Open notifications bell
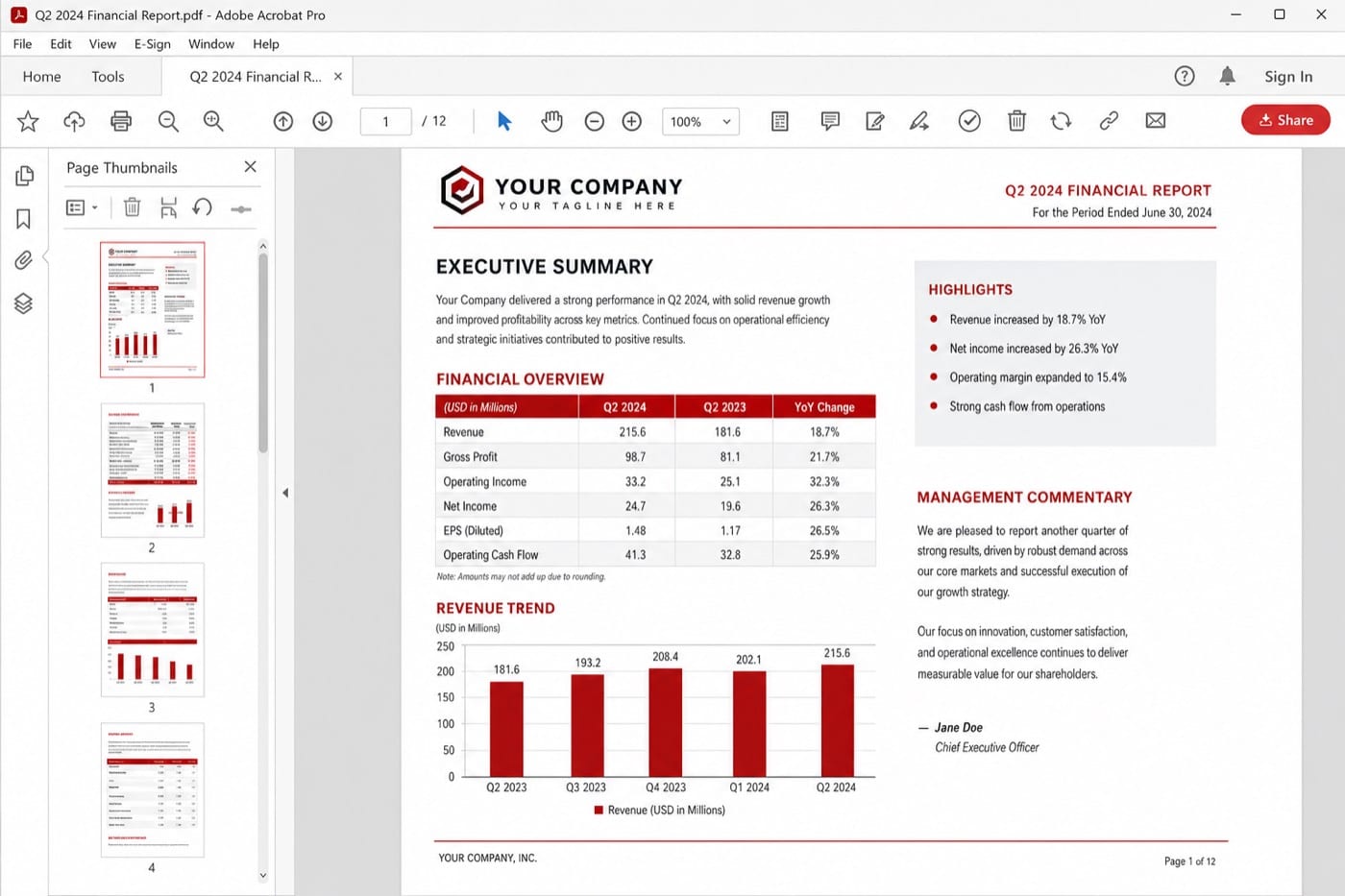Screen dimensions: 1345x896 [x=1227, y=76]
